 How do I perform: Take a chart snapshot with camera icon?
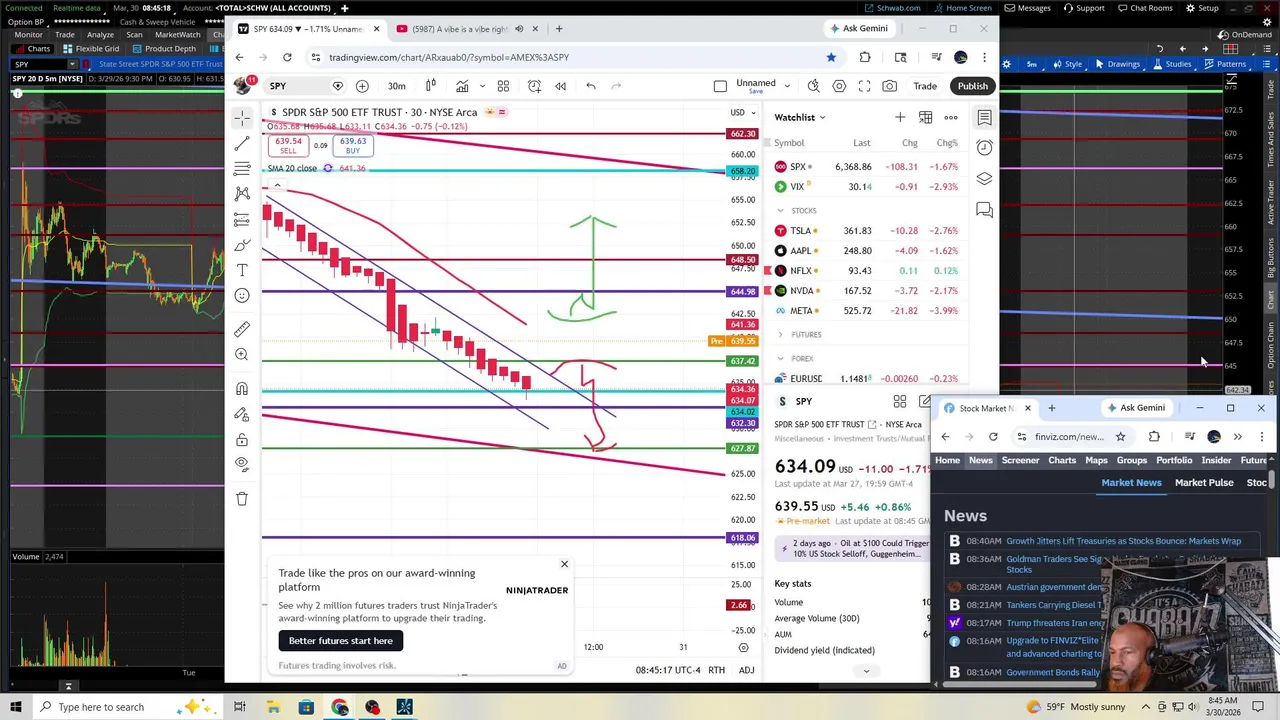tap(889, 86)
